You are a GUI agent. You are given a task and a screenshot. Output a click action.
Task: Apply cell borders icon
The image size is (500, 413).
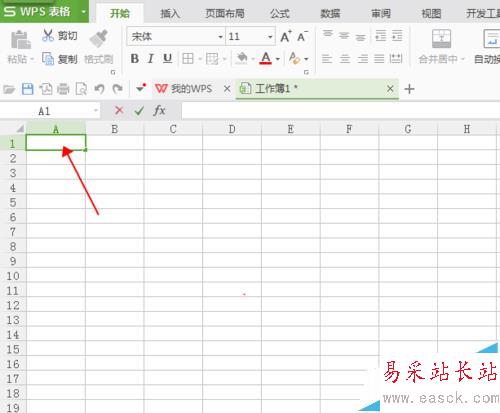coord(188,59)
